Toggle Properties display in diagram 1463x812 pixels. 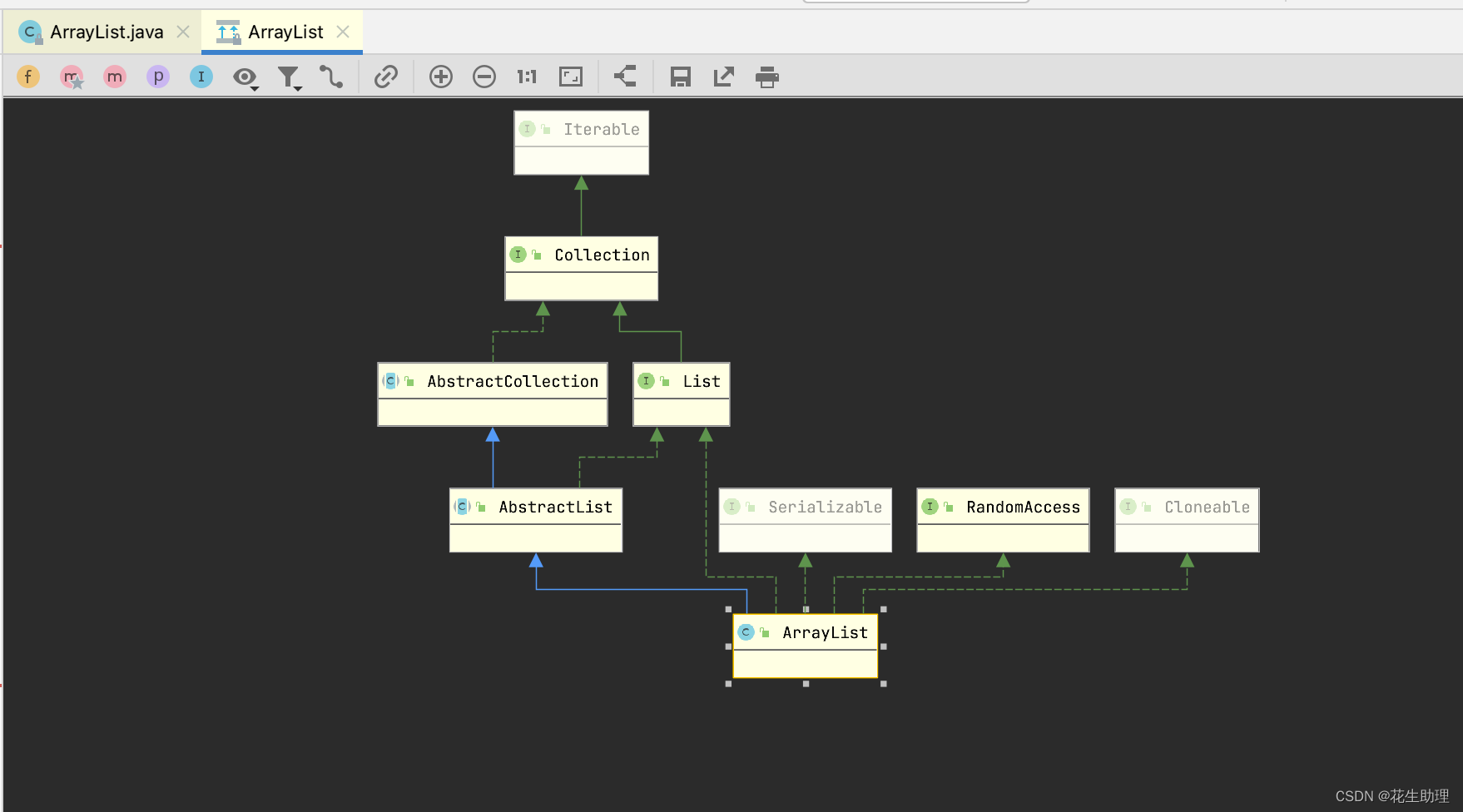point(158,77)
